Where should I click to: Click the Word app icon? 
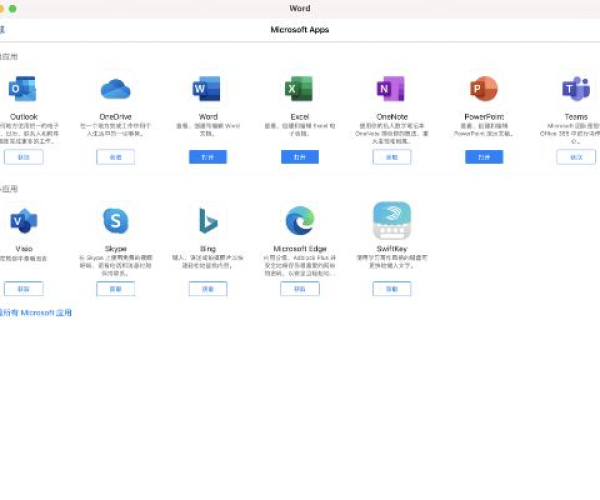tap(207, 88)
